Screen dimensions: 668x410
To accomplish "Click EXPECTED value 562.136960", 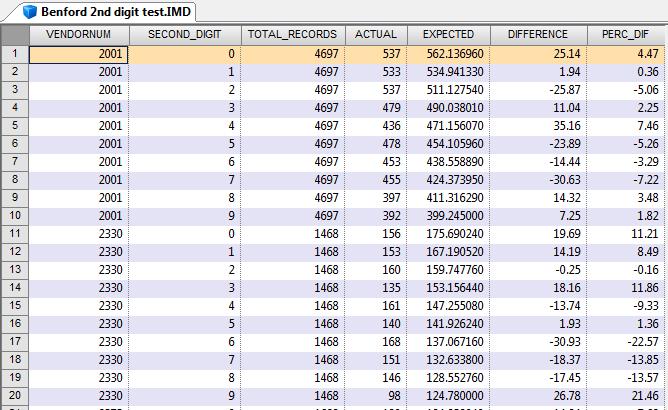I will [447, 54].
